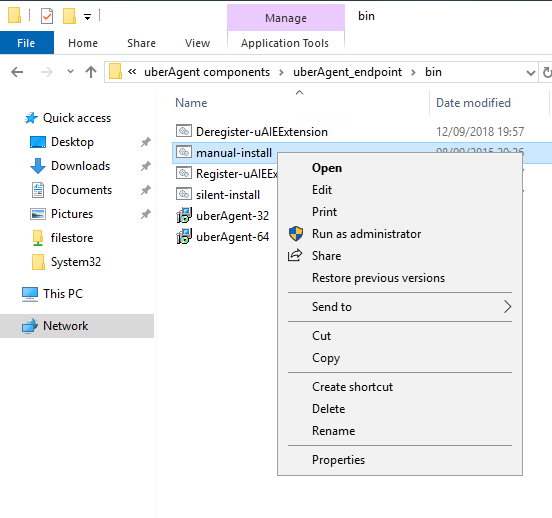Choose Cut in the context menu
The image size is (552, 518).
click(400, 336)
